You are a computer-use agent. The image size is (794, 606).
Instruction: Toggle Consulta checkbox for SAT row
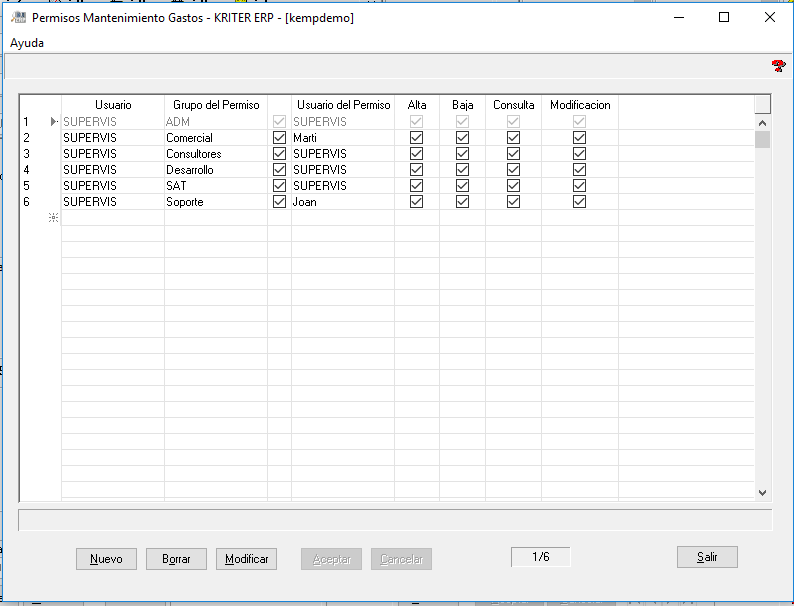[x=513, y=186]
